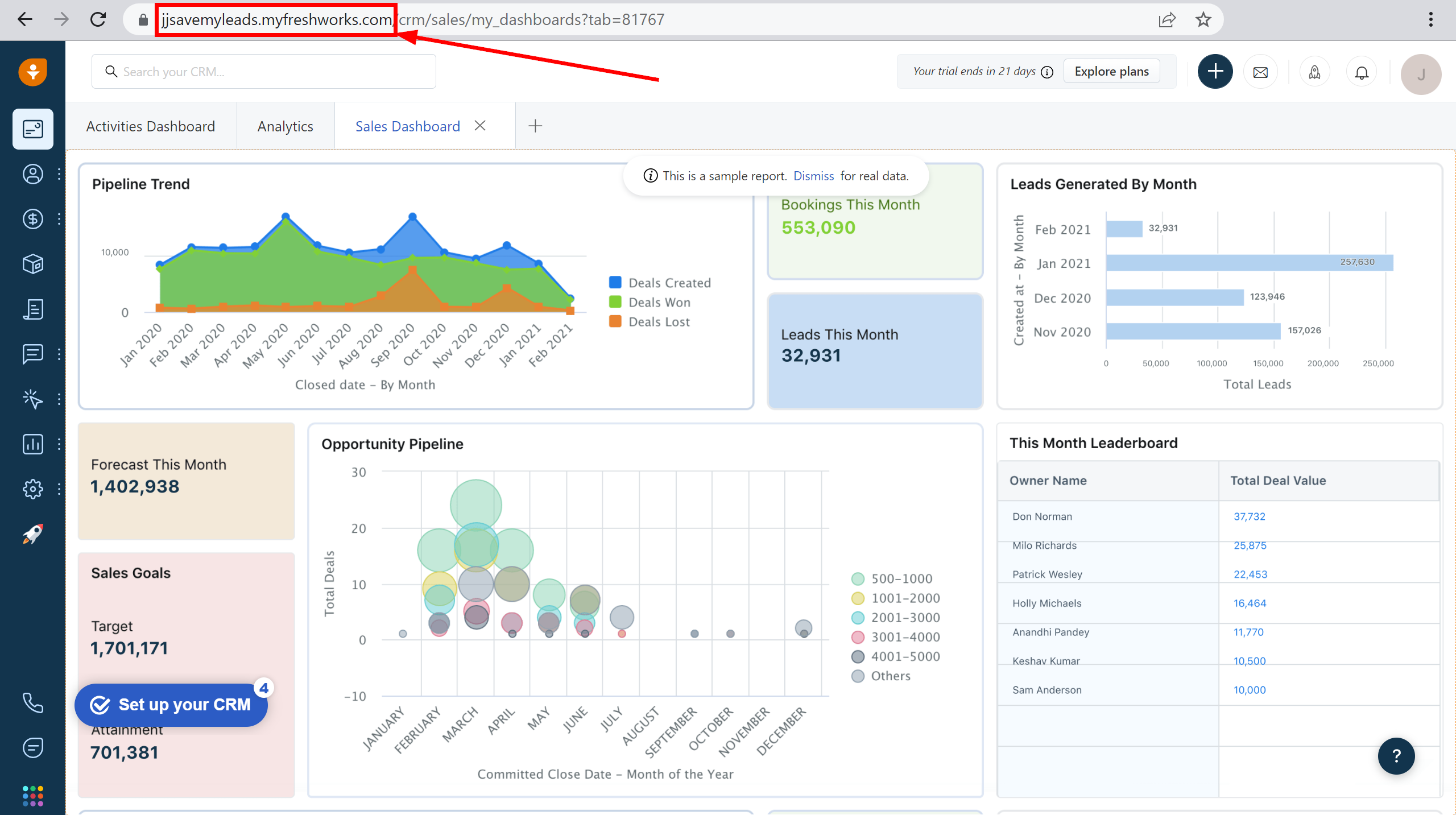Expand Reports submenu dots
The height and width of the screenshot is (815, 1456).
[59, 444]
